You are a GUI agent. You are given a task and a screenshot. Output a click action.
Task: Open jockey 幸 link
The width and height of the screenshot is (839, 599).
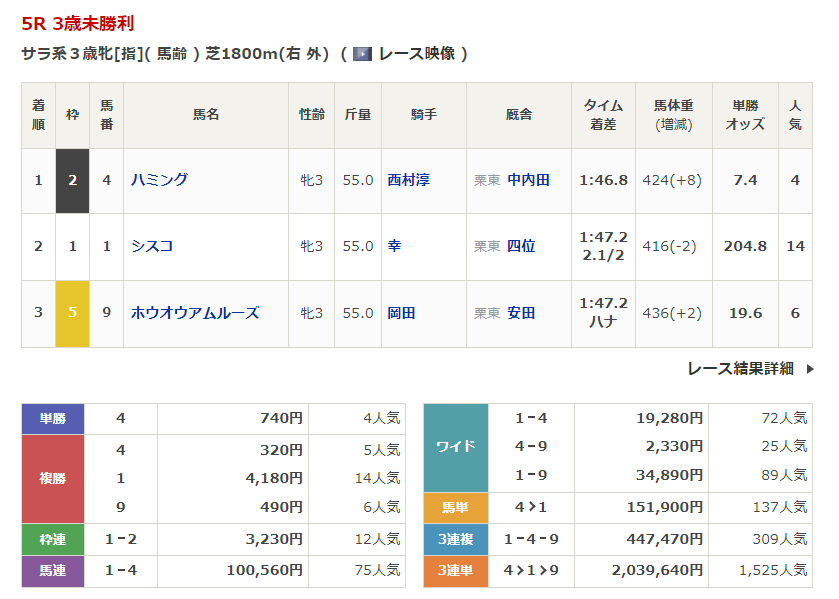click(x=394, y=245)
